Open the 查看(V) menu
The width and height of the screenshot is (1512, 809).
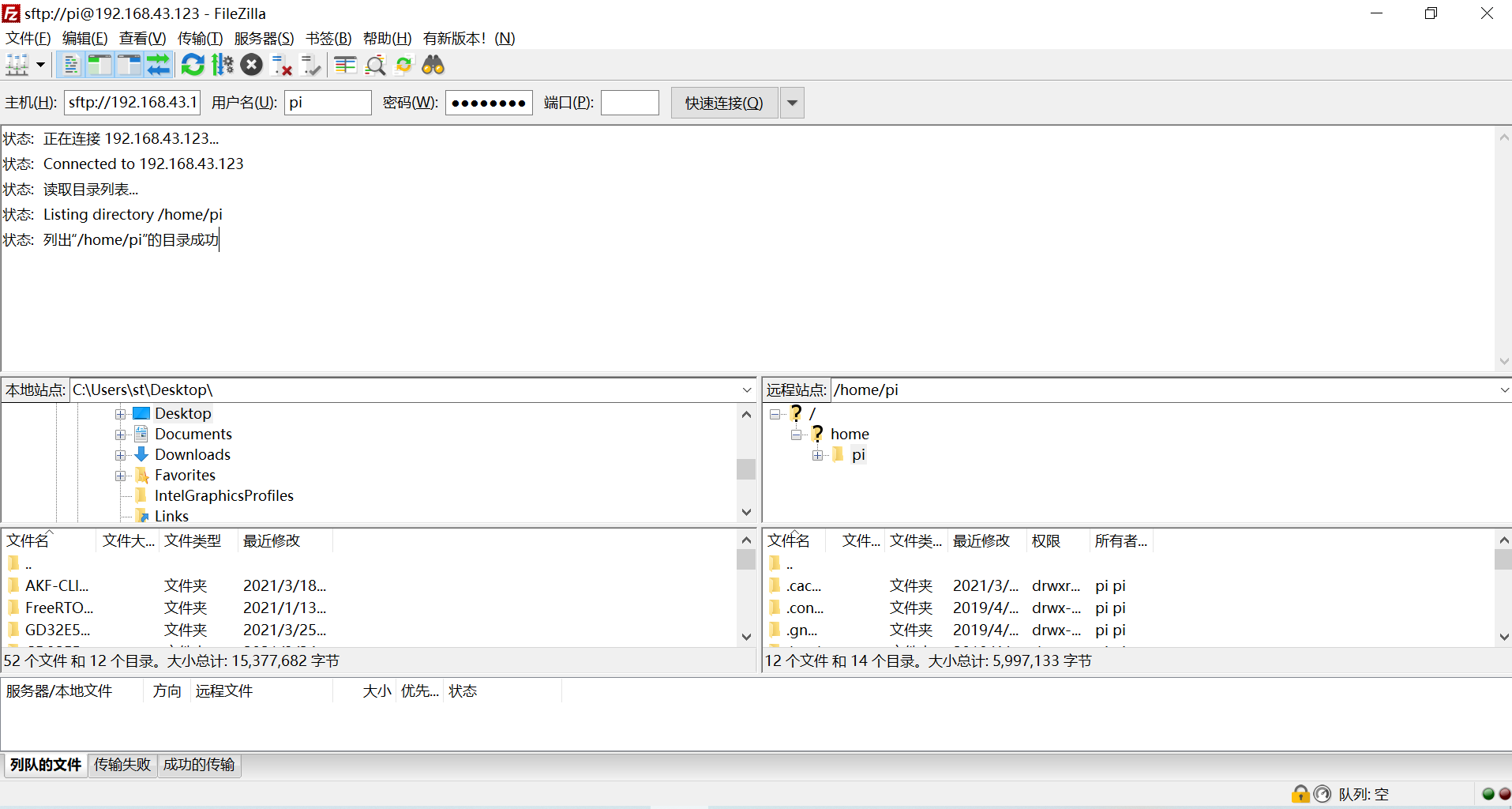point(143,38)
